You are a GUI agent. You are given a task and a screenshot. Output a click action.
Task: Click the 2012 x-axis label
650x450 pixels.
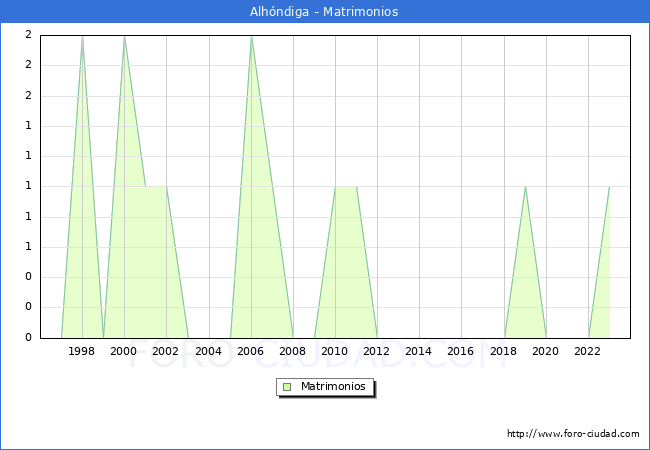point(376,351)
